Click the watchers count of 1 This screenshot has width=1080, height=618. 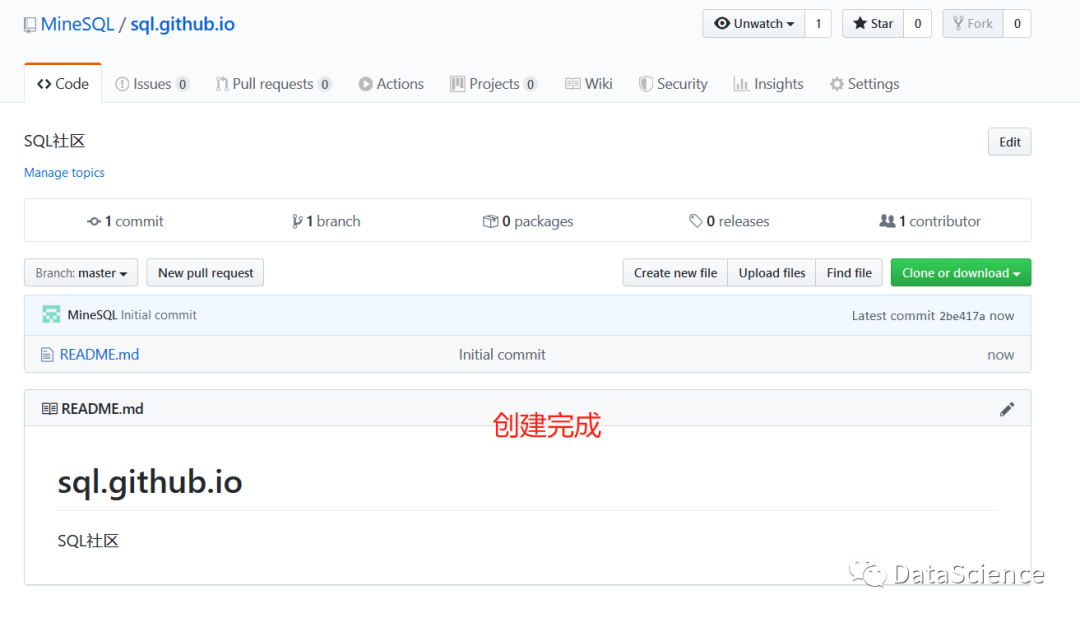coord(818,23)
